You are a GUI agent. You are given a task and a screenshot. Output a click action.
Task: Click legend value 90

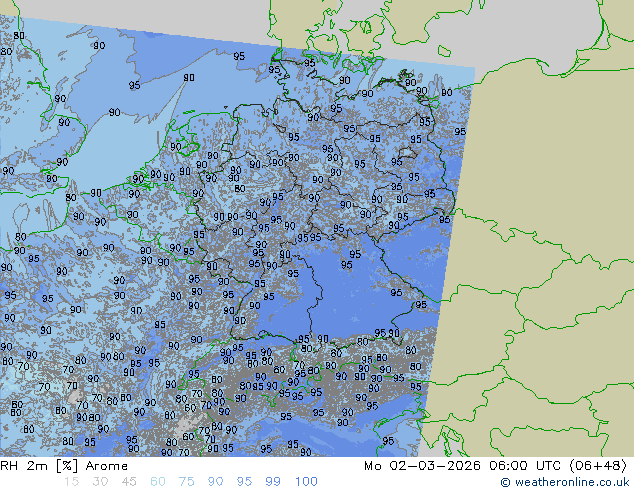[215, 482]
